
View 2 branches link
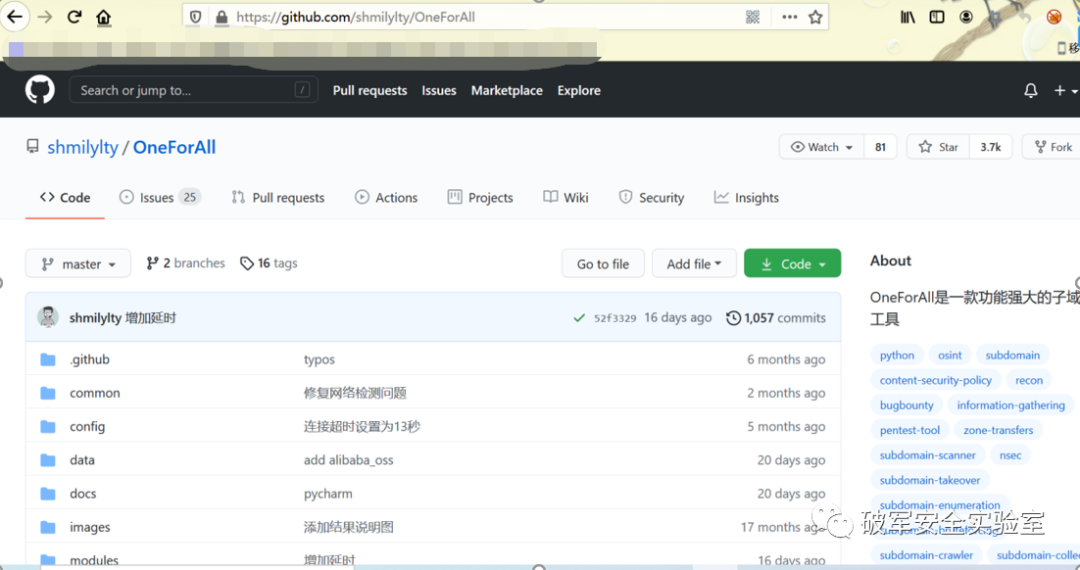tap(186, 263)
